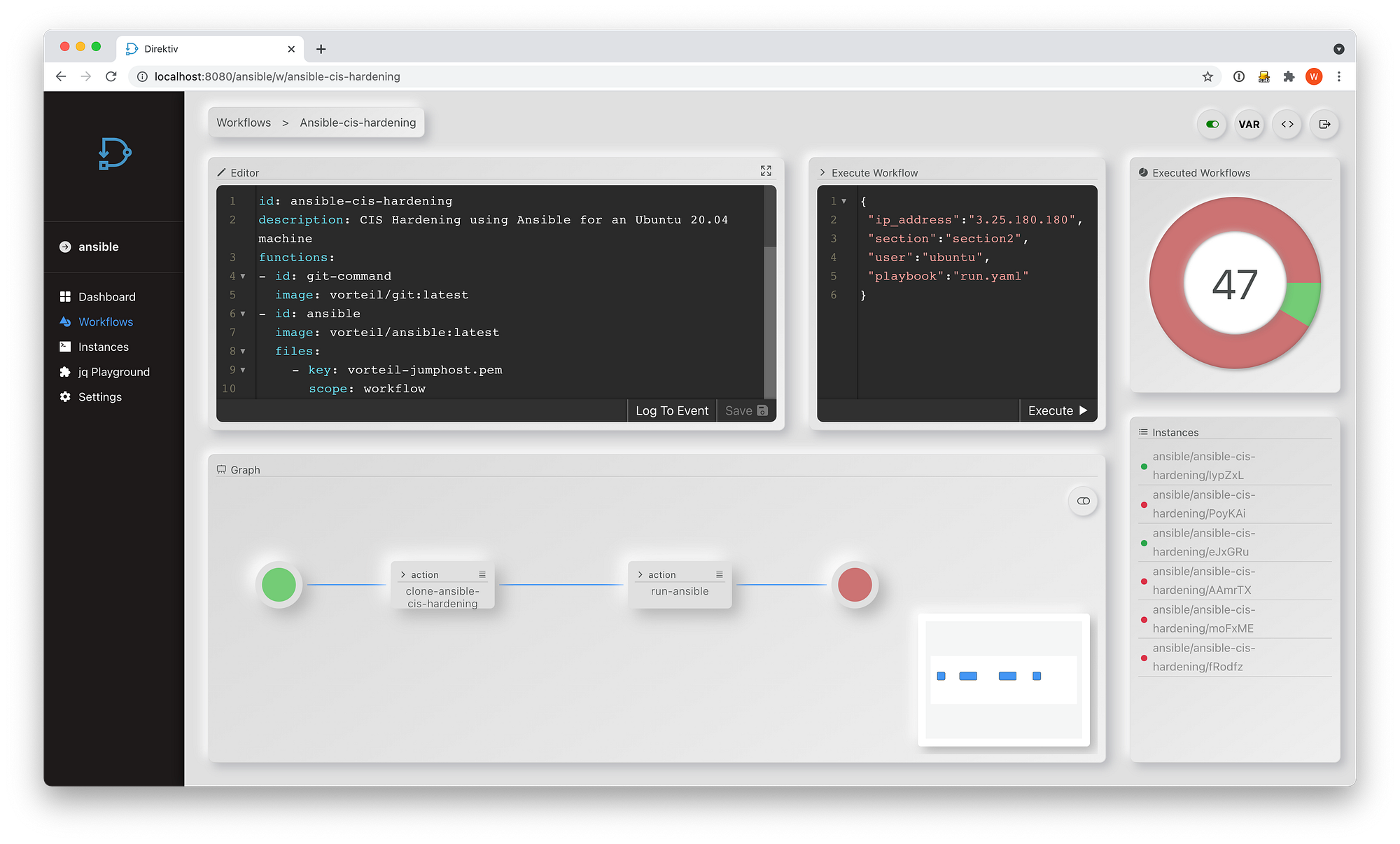Collapse the fold arrow on editor line 4

[243, 277]
